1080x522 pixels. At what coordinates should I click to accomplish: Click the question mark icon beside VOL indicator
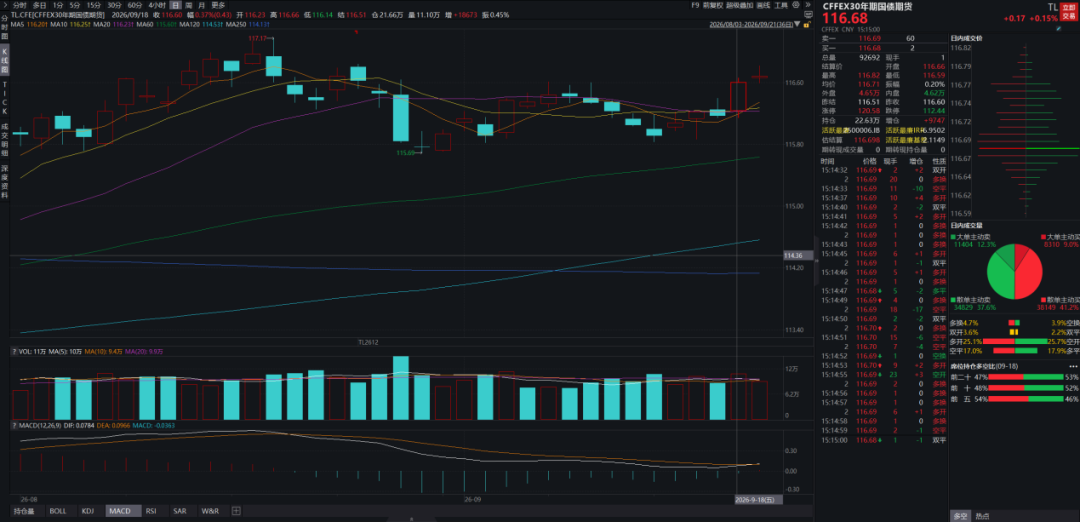click(x=14, y=351)
